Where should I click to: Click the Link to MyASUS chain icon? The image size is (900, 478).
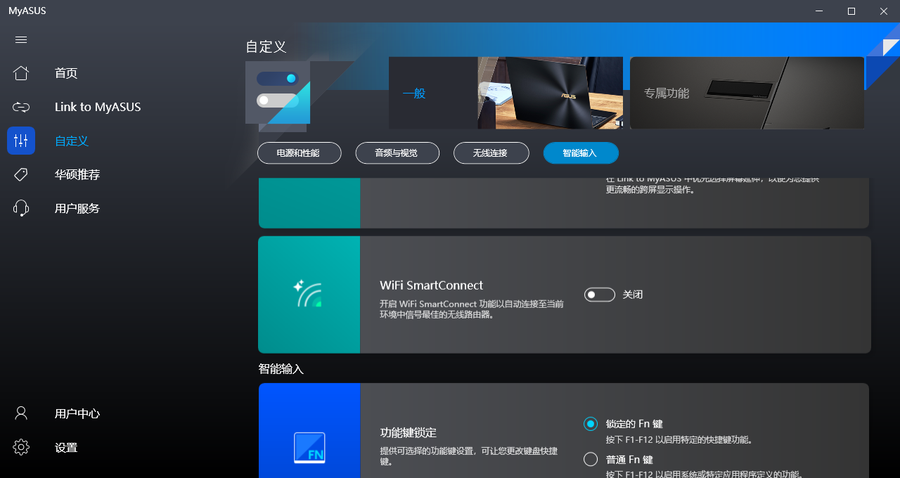(x=21, y=107)
